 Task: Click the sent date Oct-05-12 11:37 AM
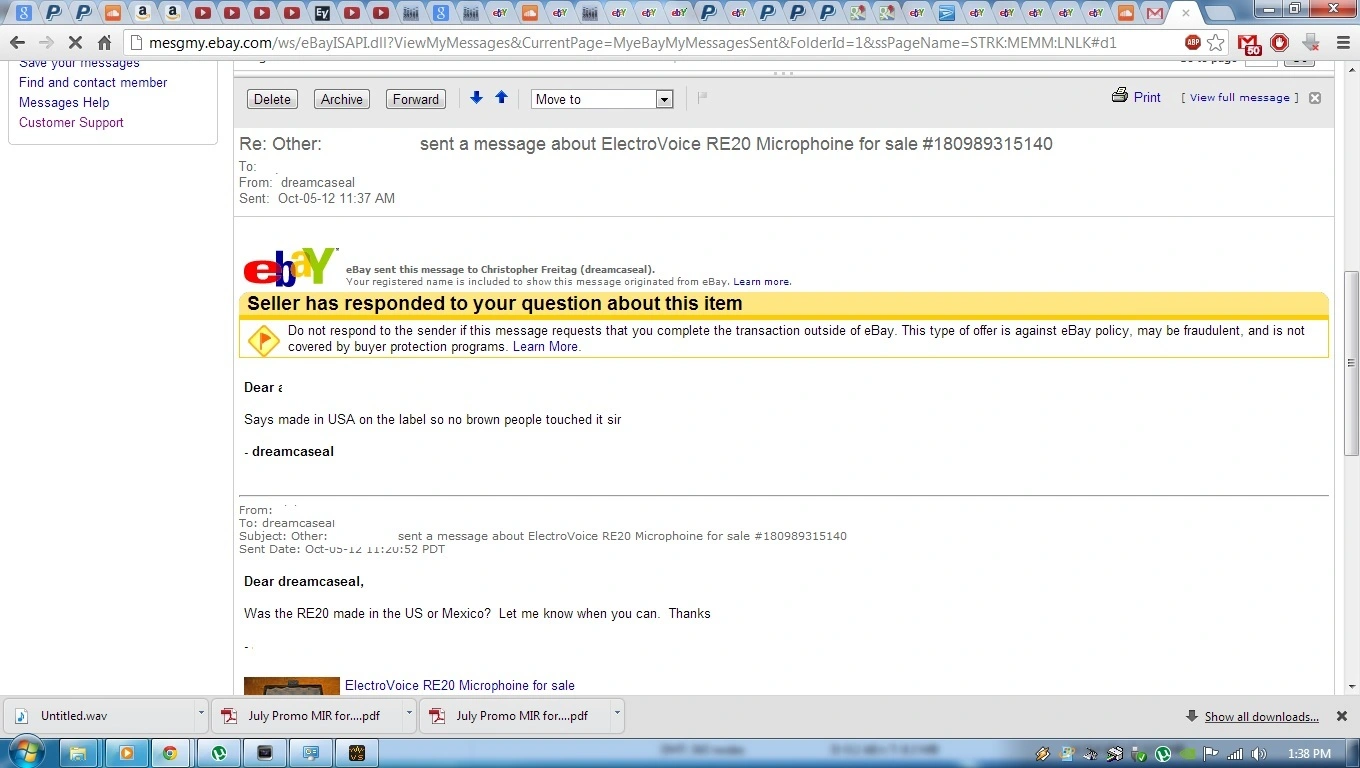(336, 198)
